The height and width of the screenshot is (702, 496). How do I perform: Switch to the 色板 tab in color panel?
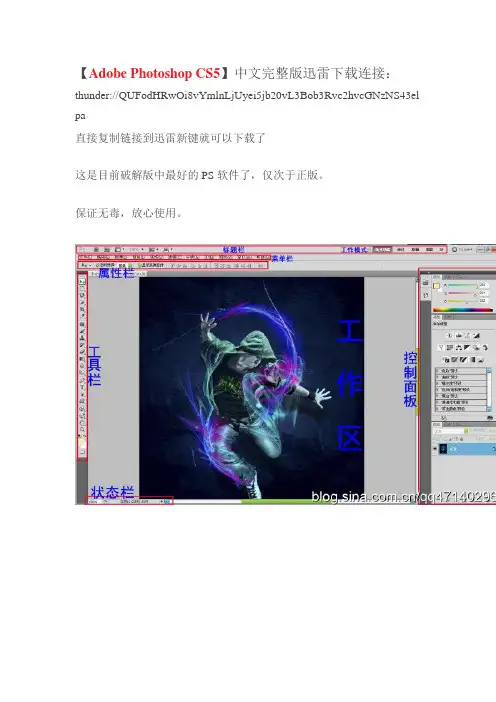pos(448,277)
